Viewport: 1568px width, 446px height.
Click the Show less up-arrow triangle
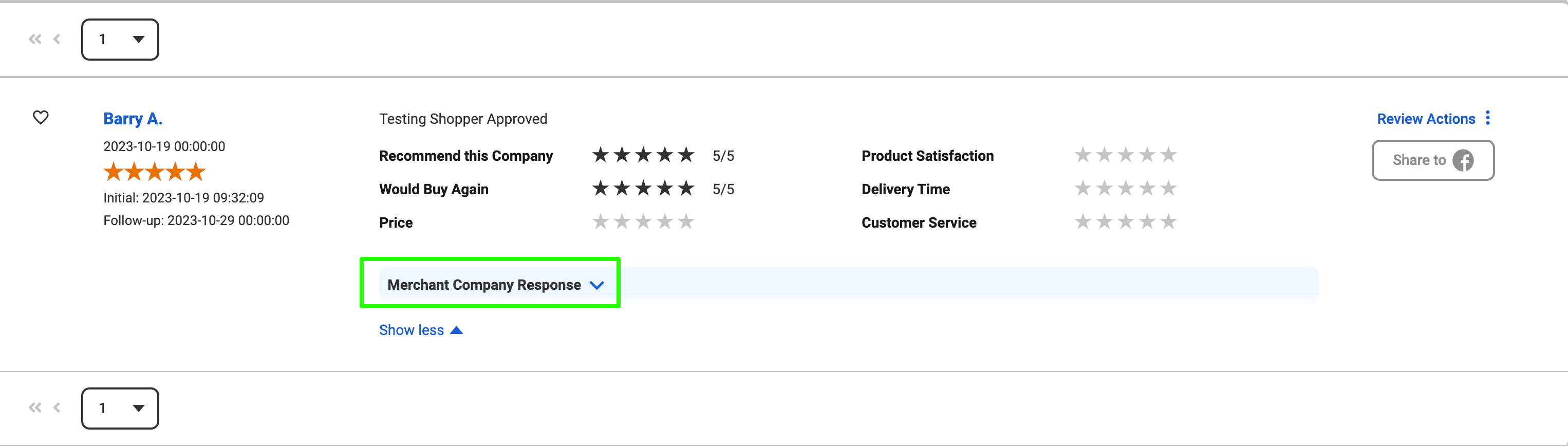coord(457,330)
